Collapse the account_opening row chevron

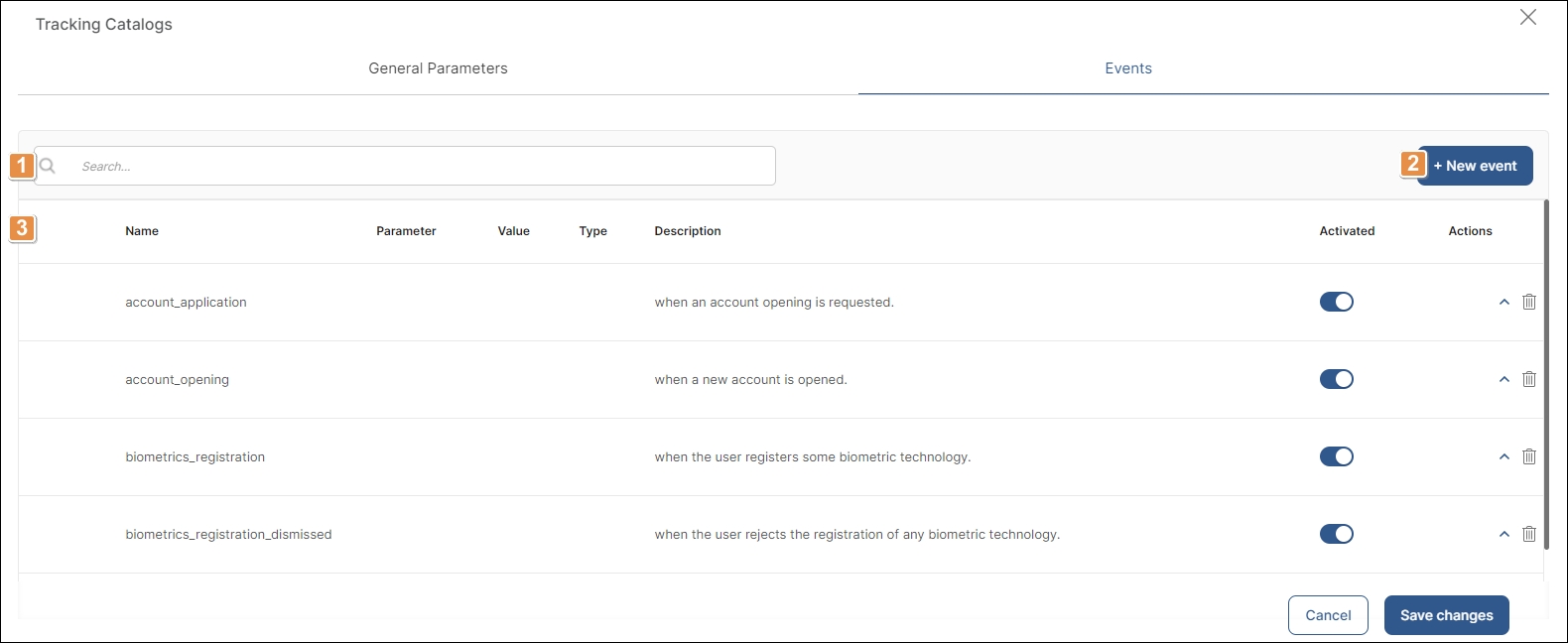pyautogui.click(x=1504, y=379)
